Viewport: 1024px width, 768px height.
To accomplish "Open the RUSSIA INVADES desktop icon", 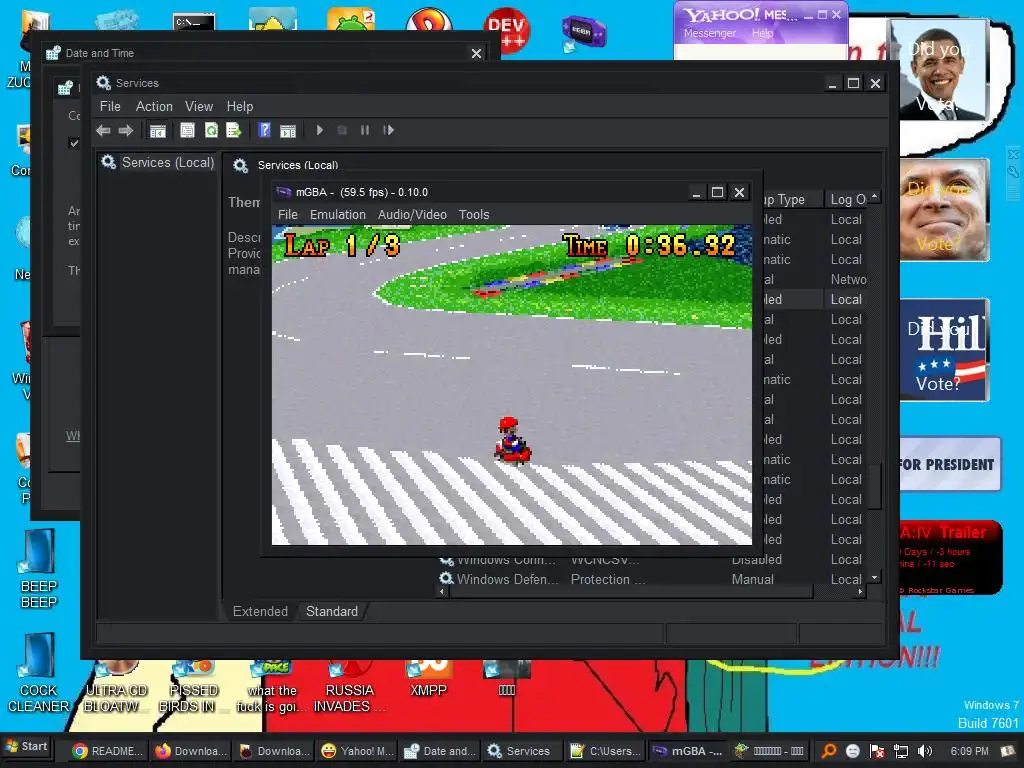I will [x=349, y=687].
